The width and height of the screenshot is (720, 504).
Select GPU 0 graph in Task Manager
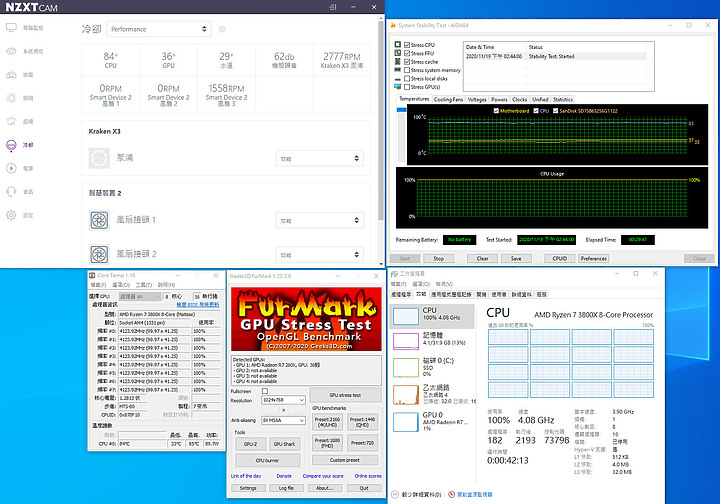click(x=406, y=422)
